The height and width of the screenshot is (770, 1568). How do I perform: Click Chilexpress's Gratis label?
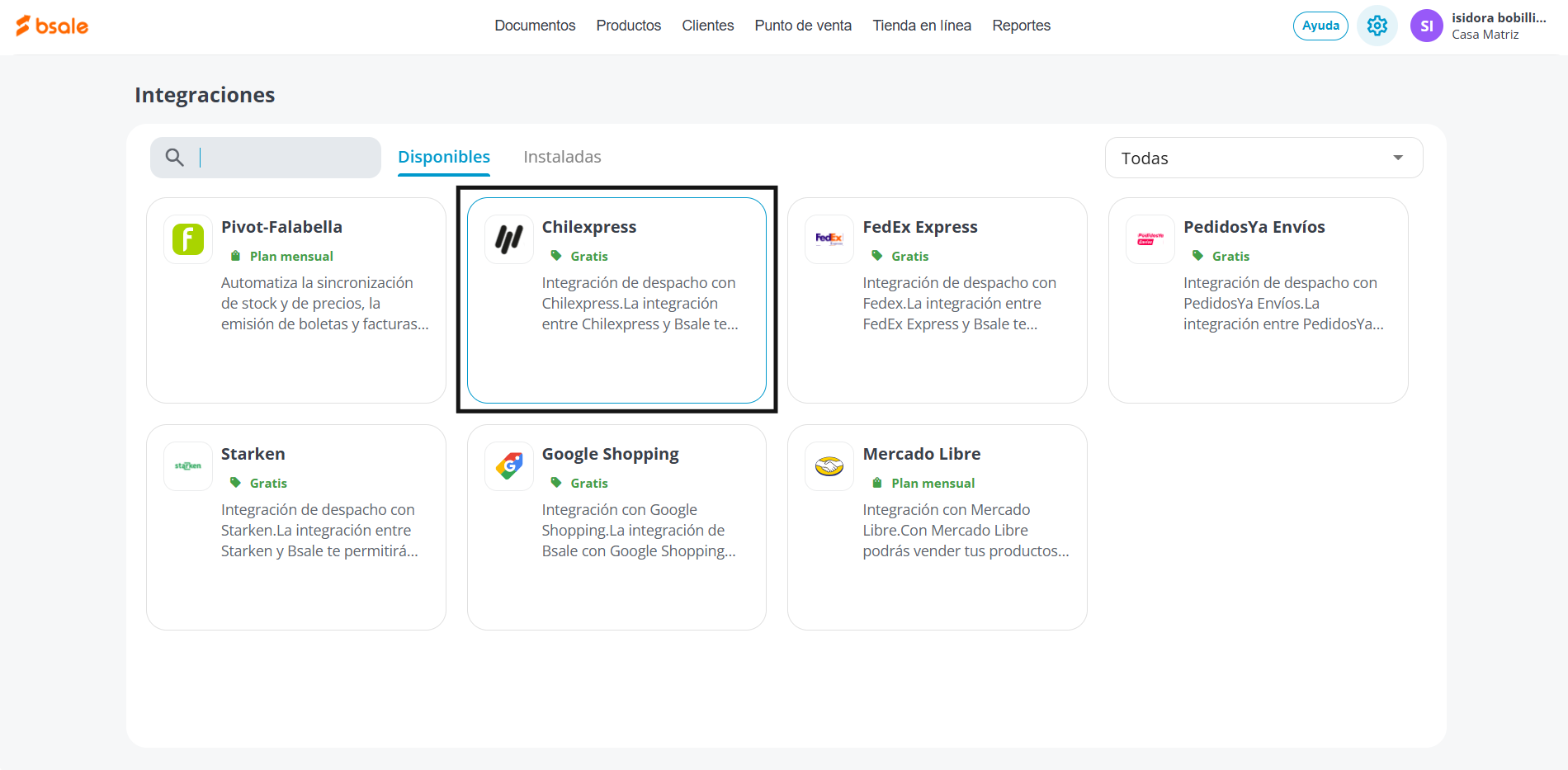click(589, 256)
